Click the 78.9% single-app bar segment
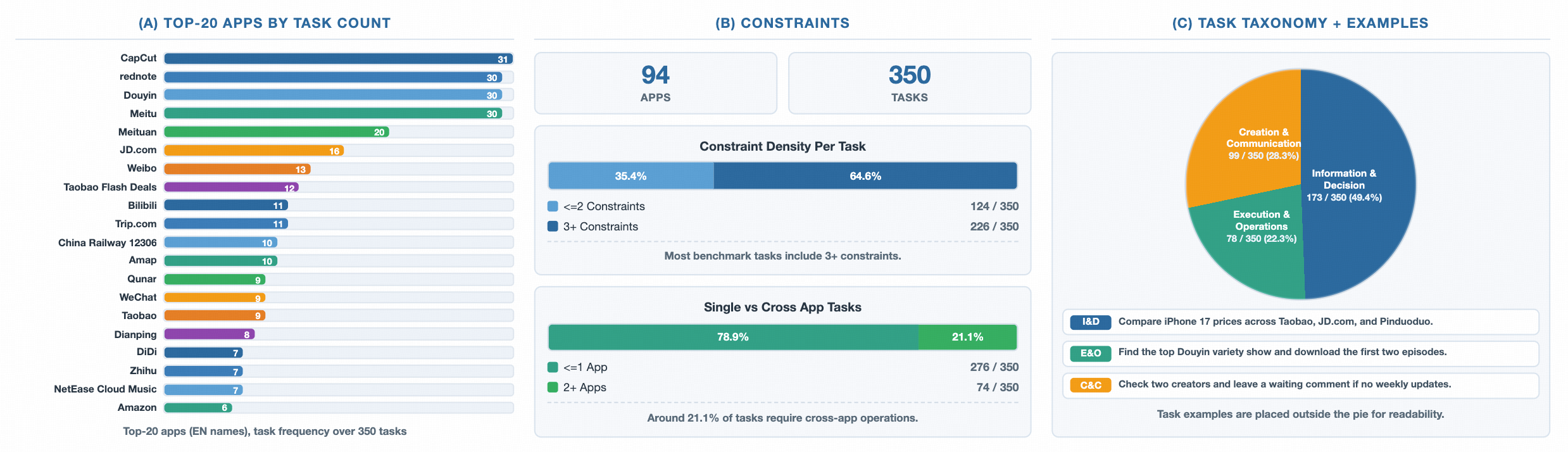The width and height of the screenshot is (1568, 452). (x=733, y=337)
